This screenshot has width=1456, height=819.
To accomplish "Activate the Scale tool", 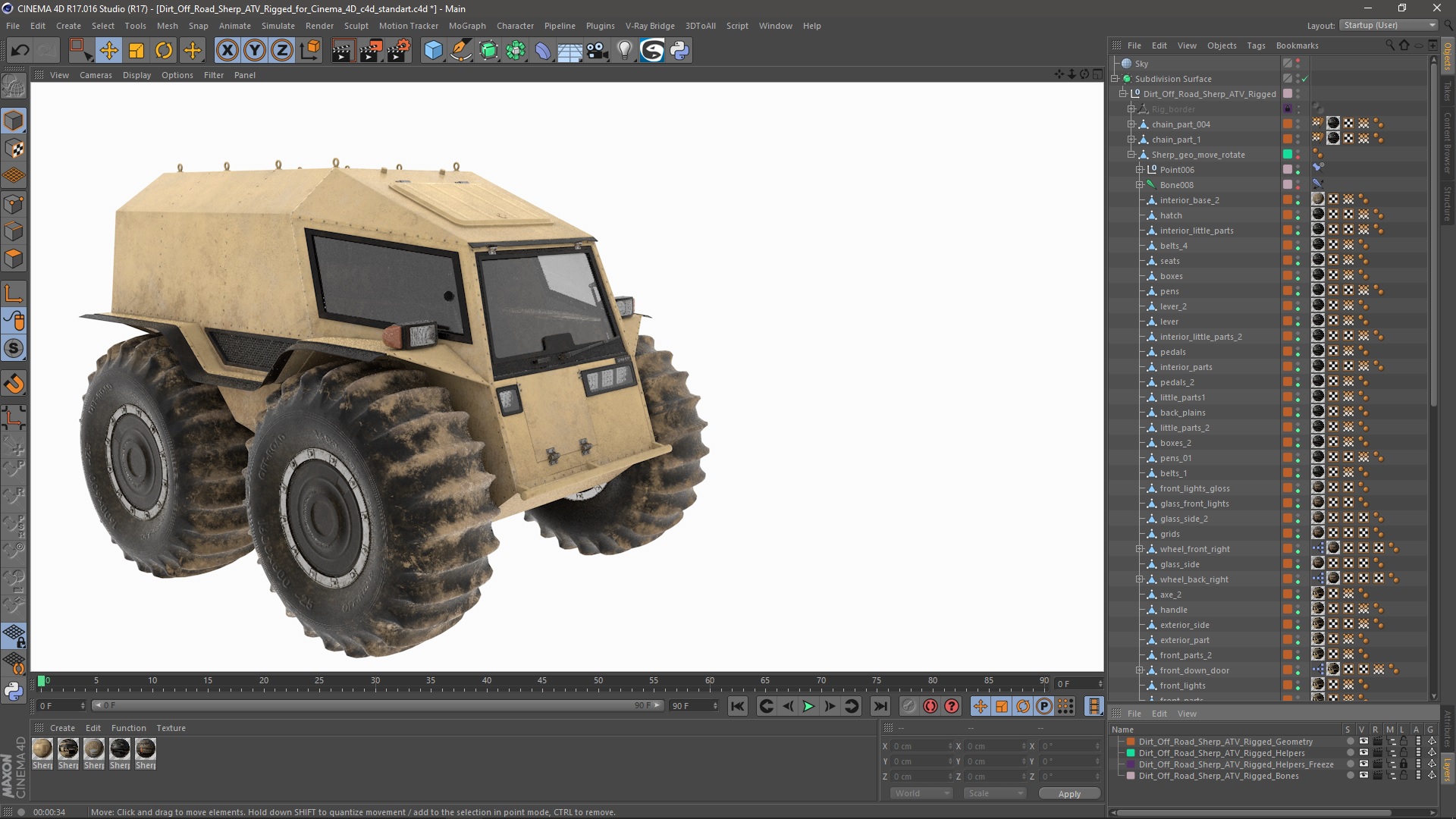I will (136, 51).
